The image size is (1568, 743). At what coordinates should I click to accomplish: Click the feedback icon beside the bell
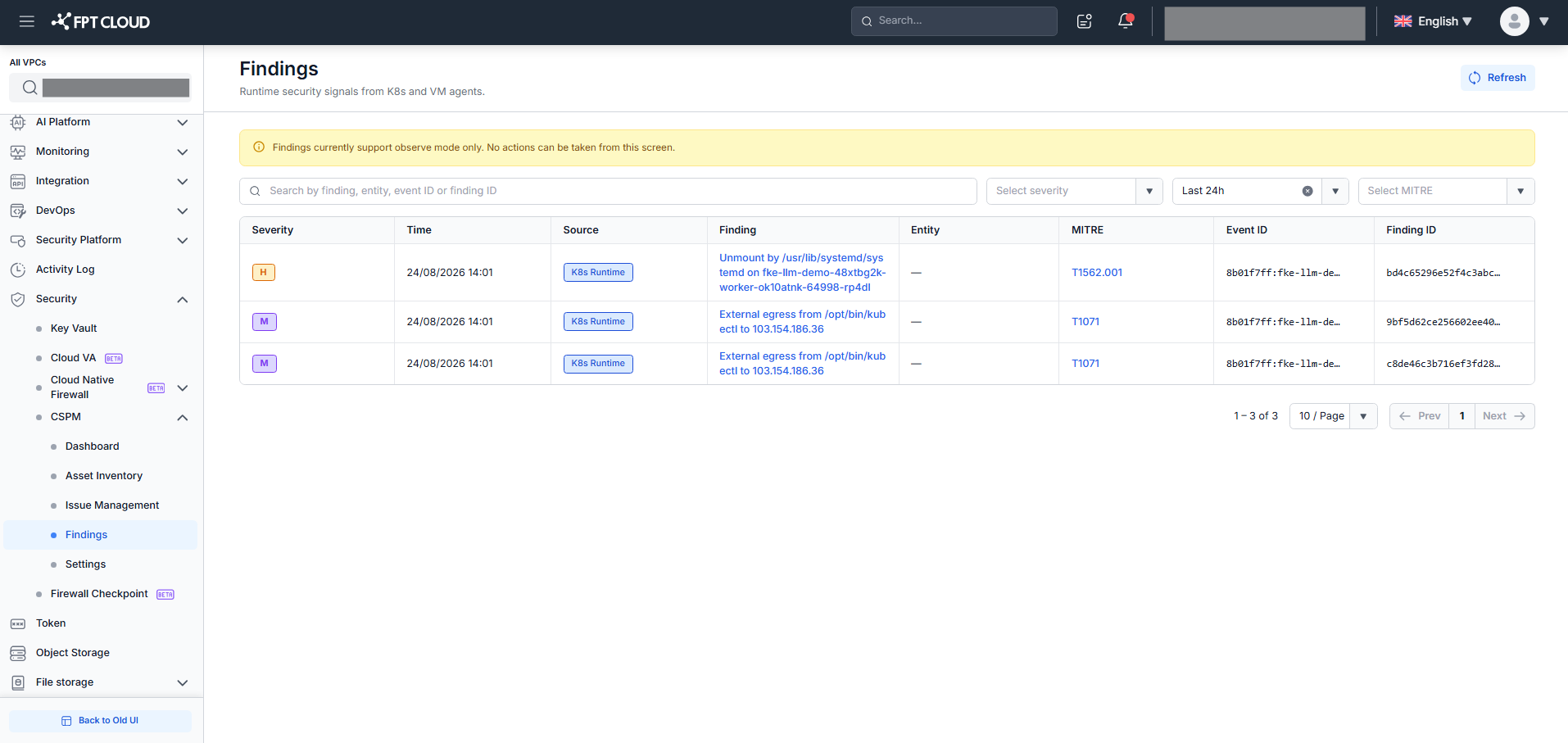pos(1085,21)
